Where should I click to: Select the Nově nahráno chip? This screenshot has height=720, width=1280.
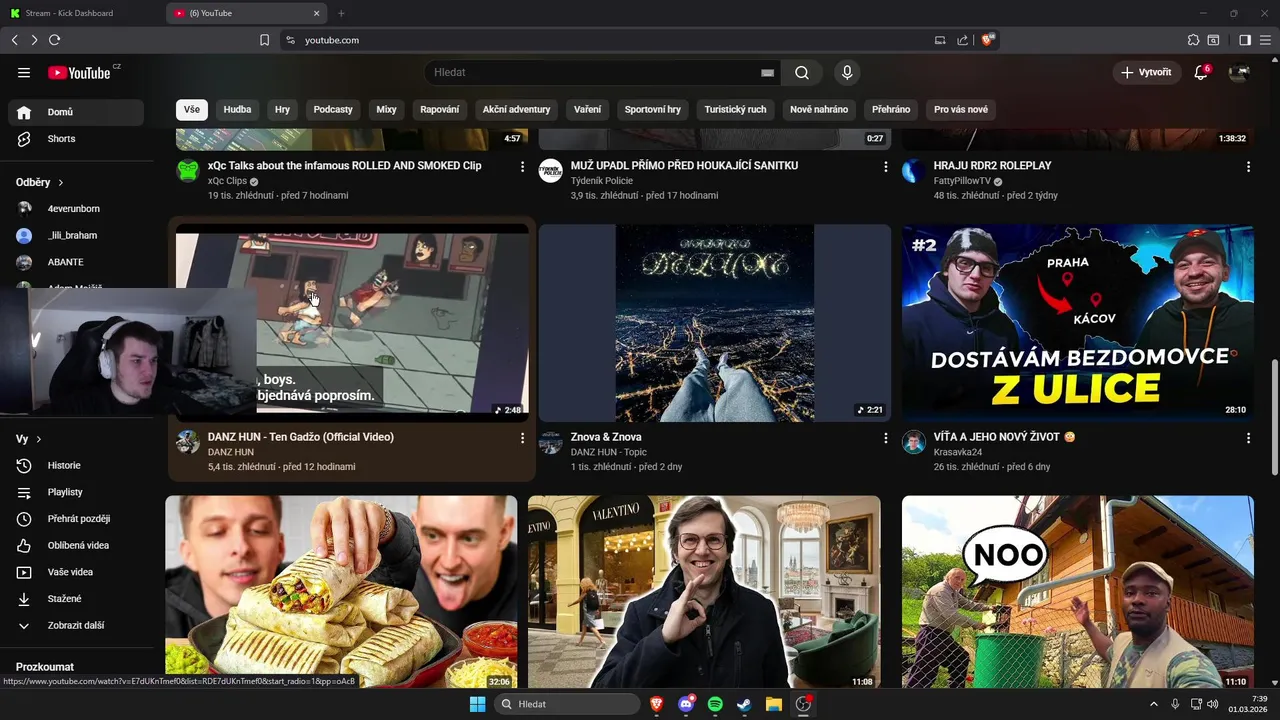tap(819, 110)
